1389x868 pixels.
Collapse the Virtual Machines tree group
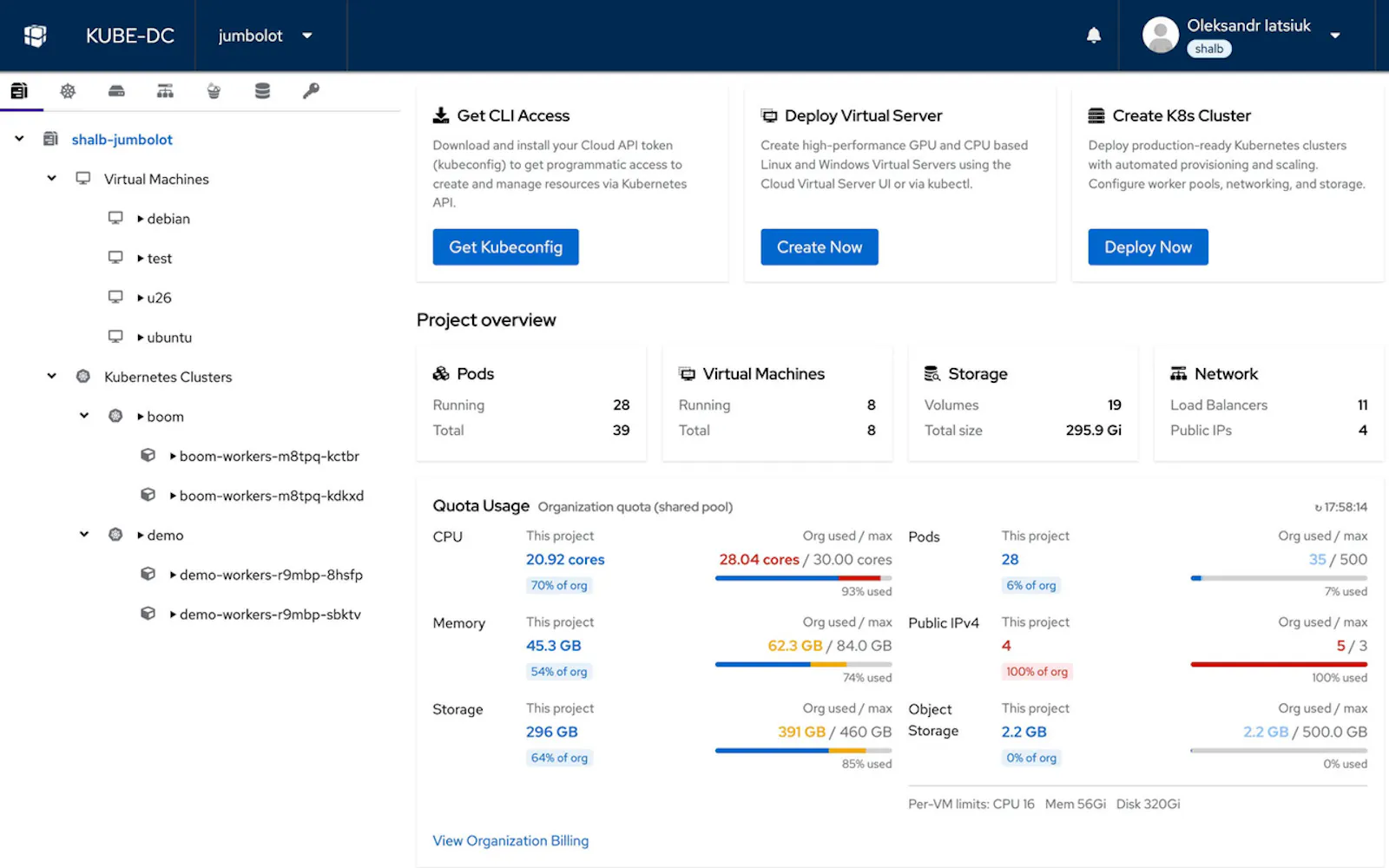(51, 179)
